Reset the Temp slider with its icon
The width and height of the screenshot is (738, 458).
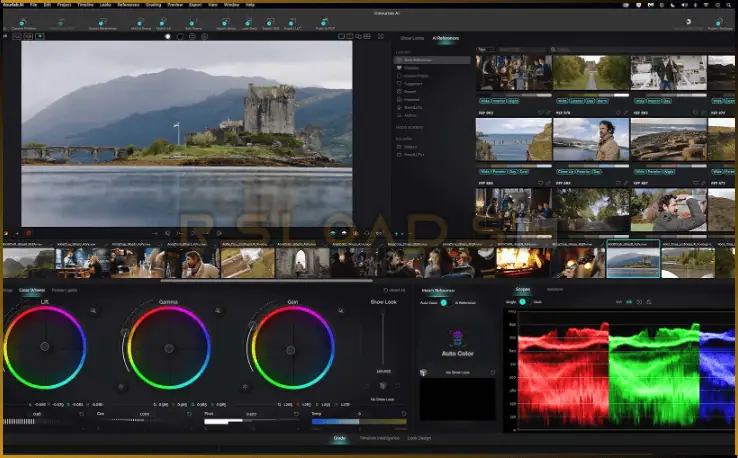click(403, 414)
